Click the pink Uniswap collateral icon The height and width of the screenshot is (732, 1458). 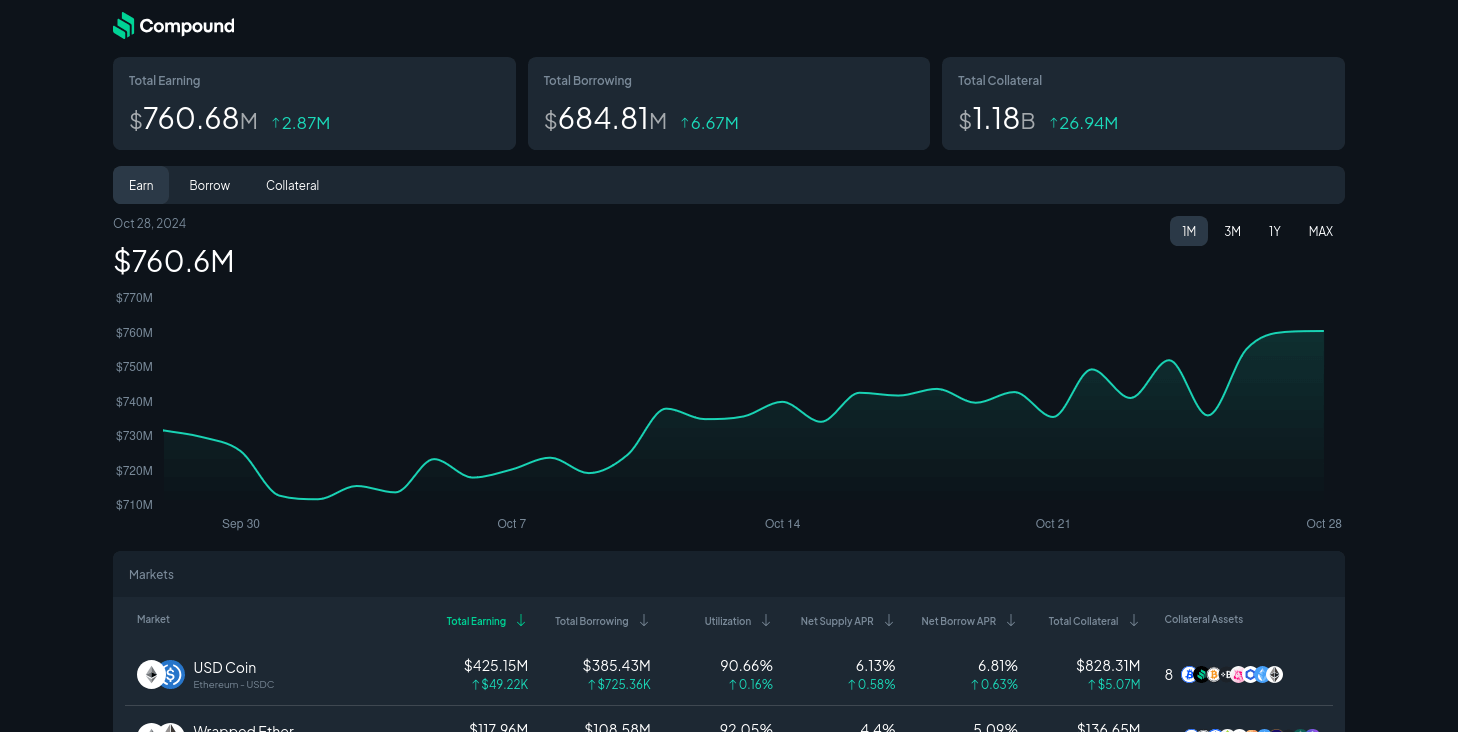click(1238, 674)
